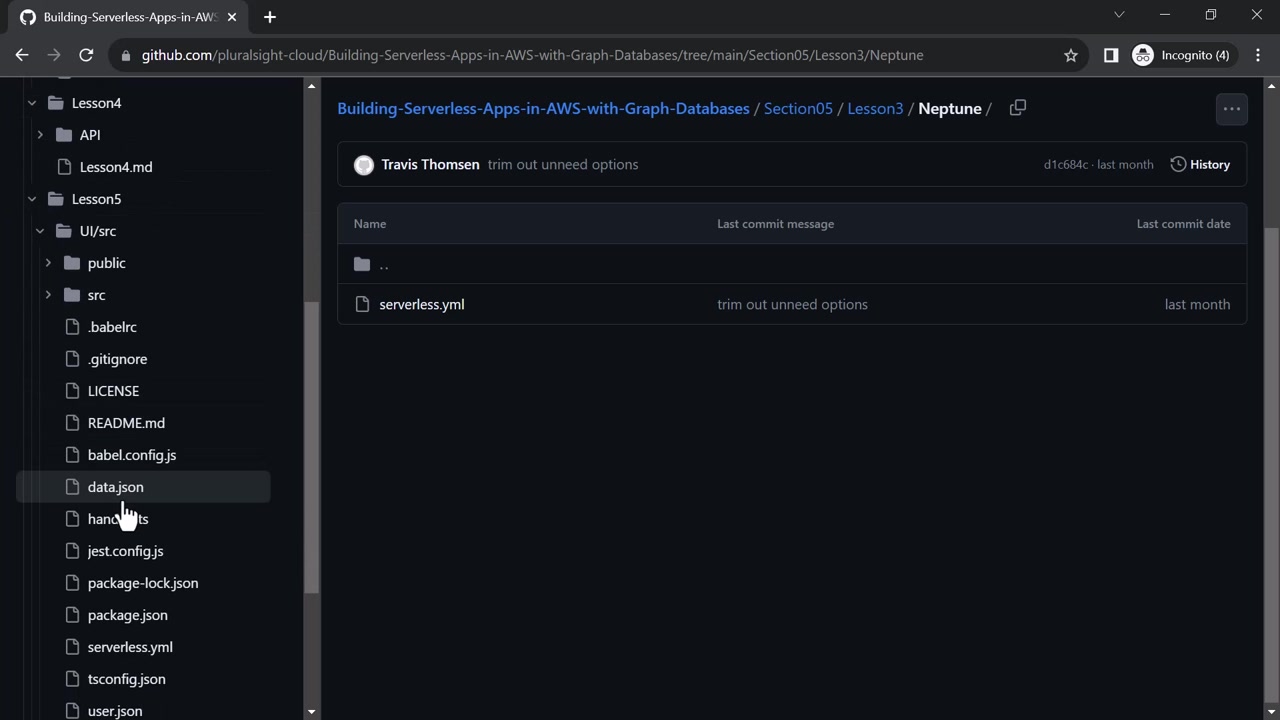Toggle the browser side panel
This screenshot has width=1280, height=720.
point(1111,55)
